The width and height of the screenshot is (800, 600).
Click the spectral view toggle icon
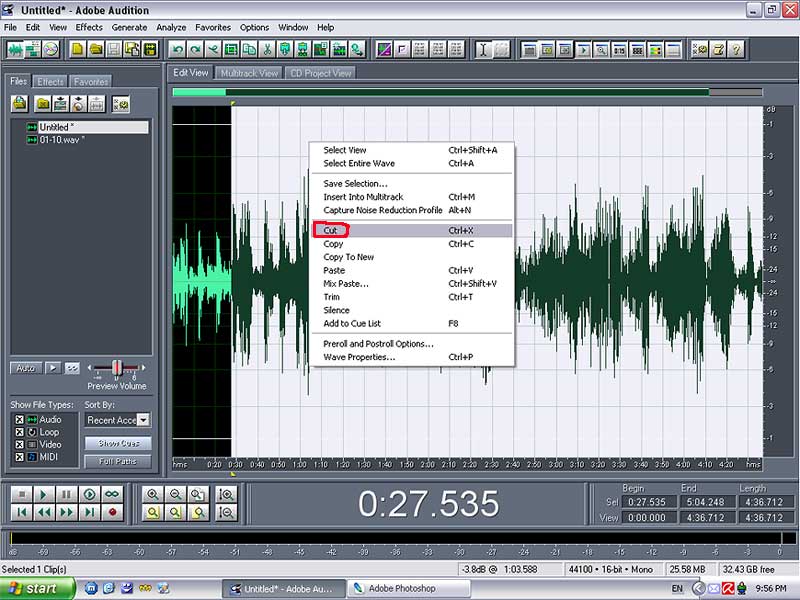click(x=384, y=49)
